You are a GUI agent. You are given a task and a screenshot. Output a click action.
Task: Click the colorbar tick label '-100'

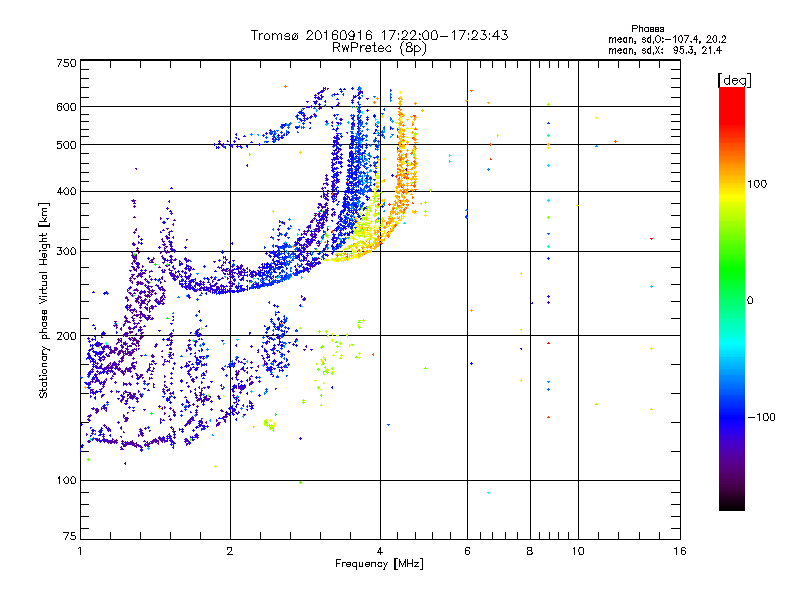[x=761, y=417]
